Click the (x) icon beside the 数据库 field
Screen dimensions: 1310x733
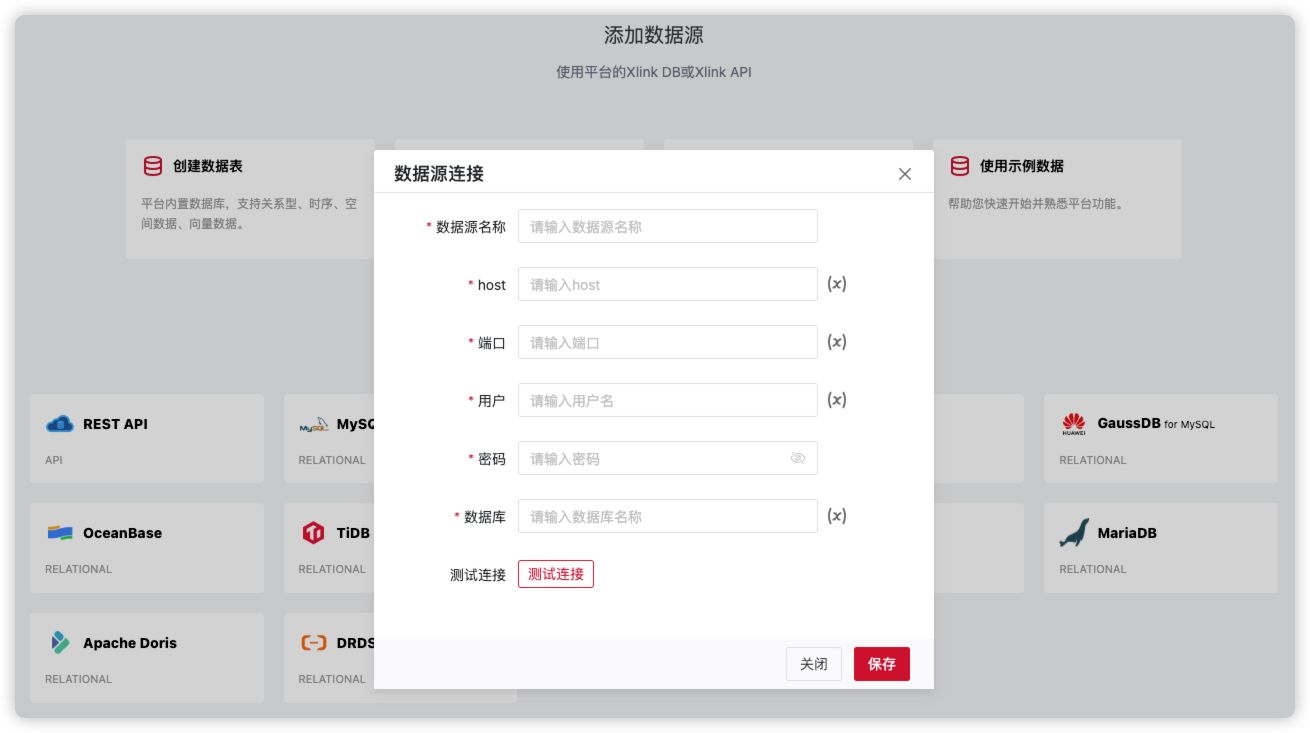pyautogui.click(x=837, y=516)
